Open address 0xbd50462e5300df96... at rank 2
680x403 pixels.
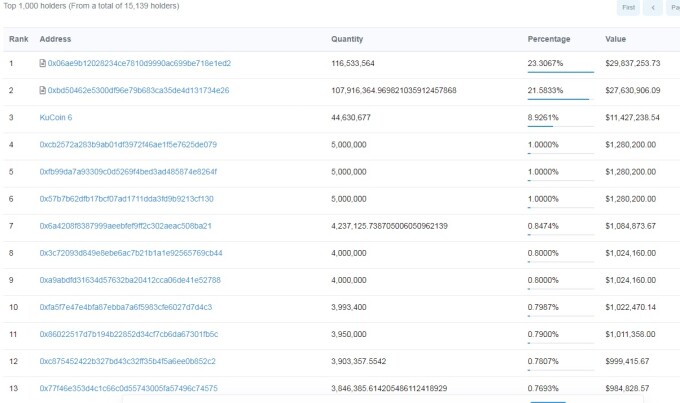click(138, 90)
